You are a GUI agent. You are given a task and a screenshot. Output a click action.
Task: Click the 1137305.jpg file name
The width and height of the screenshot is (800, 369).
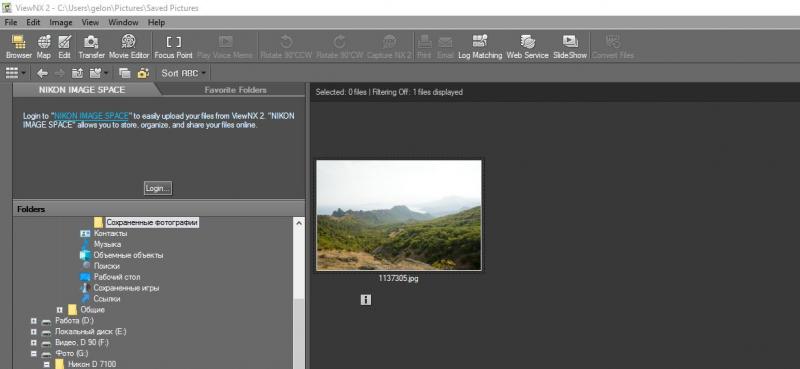pos(398,279)
